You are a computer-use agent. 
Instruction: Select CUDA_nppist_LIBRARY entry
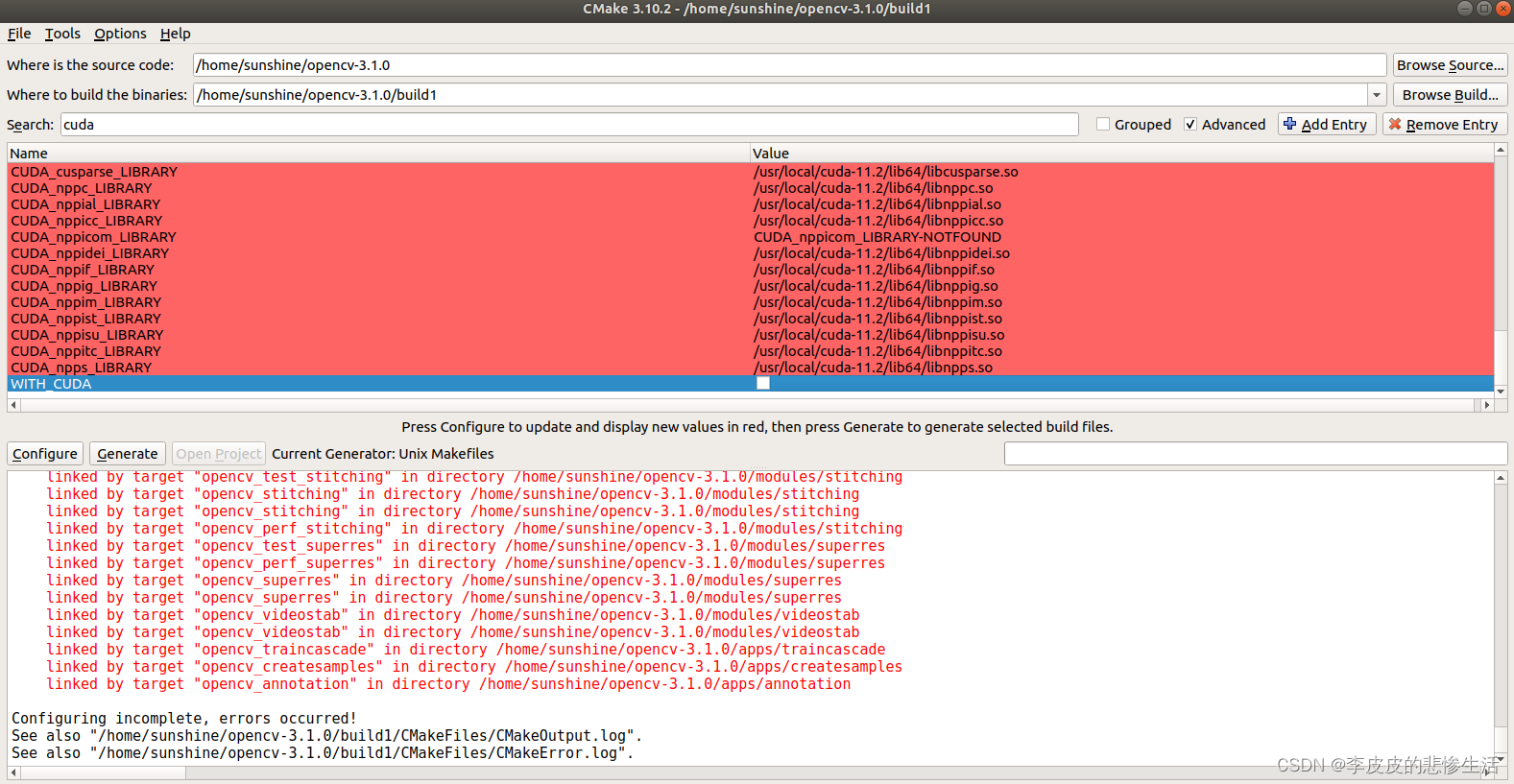click(85, 319)
